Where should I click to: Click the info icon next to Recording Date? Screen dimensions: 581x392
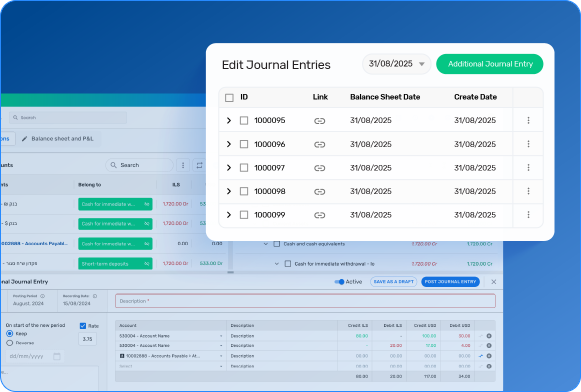pyautogui.click(x=95, y=296)
